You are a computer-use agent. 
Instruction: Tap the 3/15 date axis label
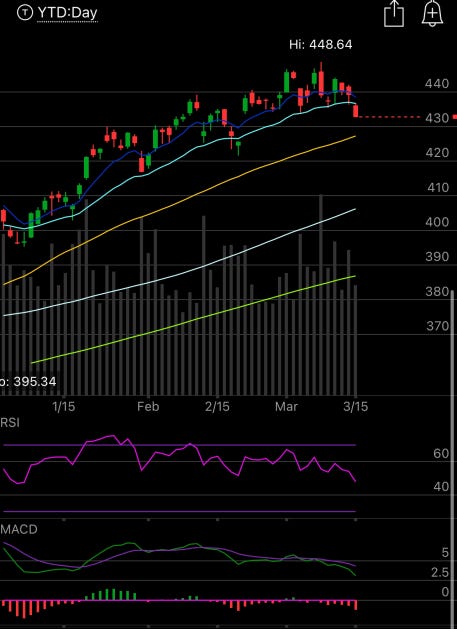point(355,407)
